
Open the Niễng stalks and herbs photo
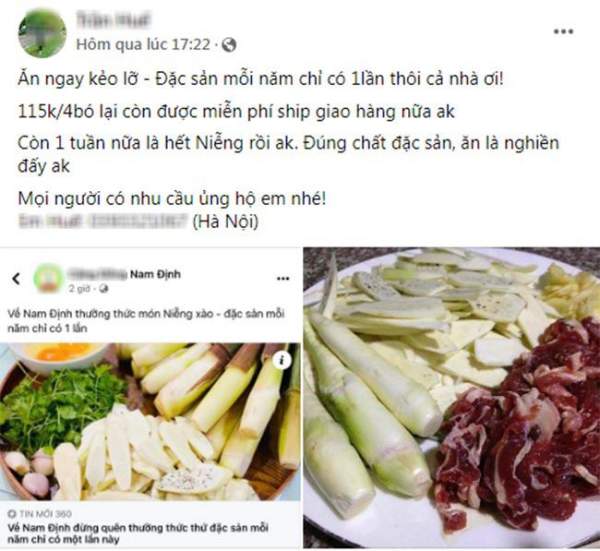tap(150, 422)
